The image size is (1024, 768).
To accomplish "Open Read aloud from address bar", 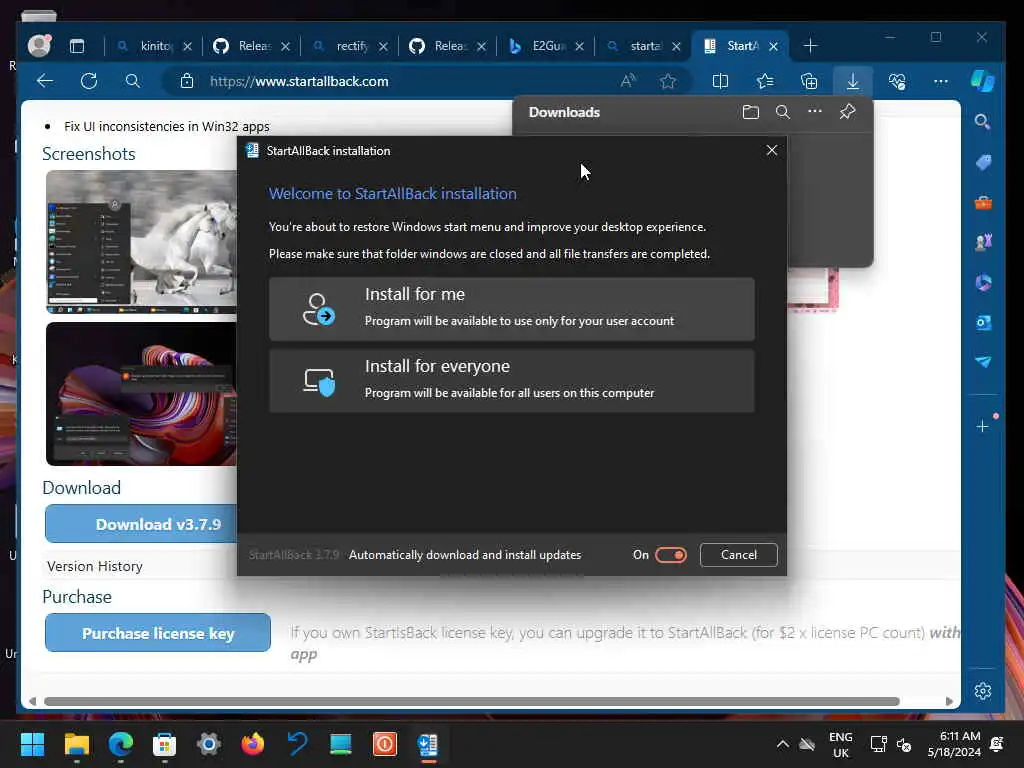I will tap(628, 81).
